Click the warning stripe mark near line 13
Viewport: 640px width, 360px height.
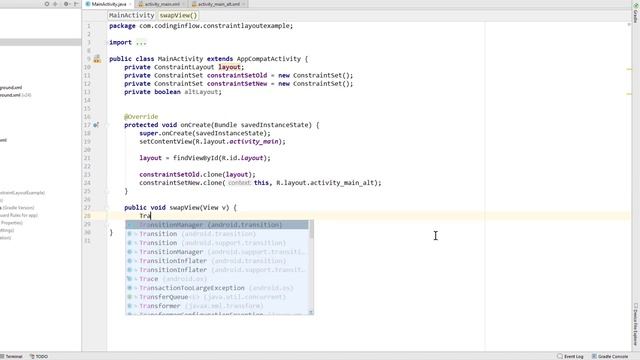click(x=629, y=94)
